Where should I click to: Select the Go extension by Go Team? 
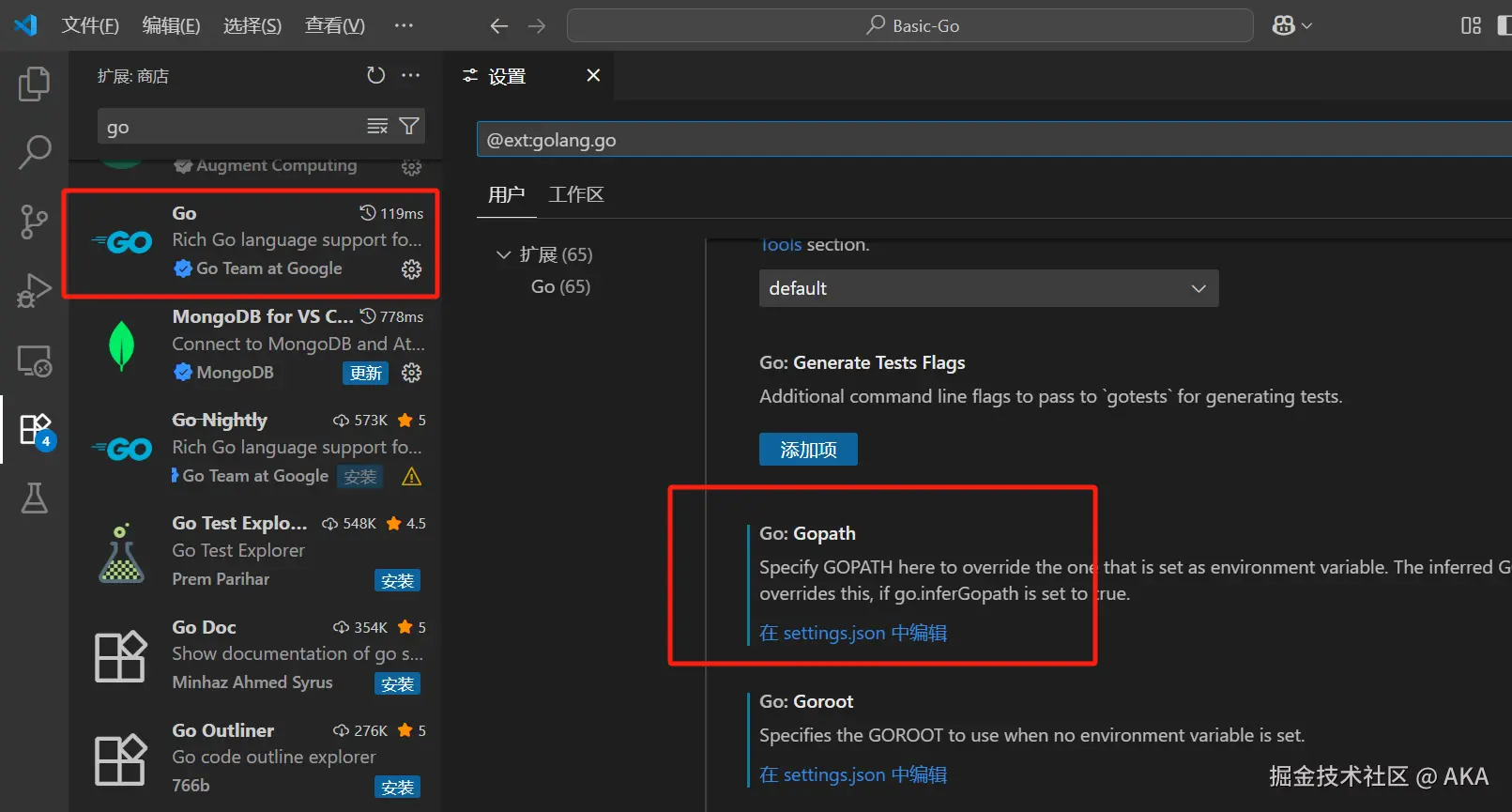click(x=255, y=241)
